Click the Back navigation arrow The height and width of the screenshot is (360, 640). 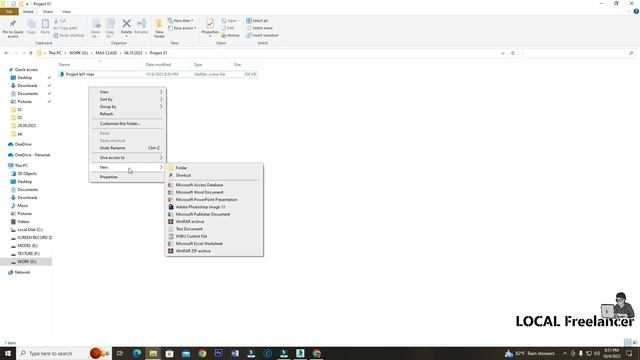pos(6,53)
